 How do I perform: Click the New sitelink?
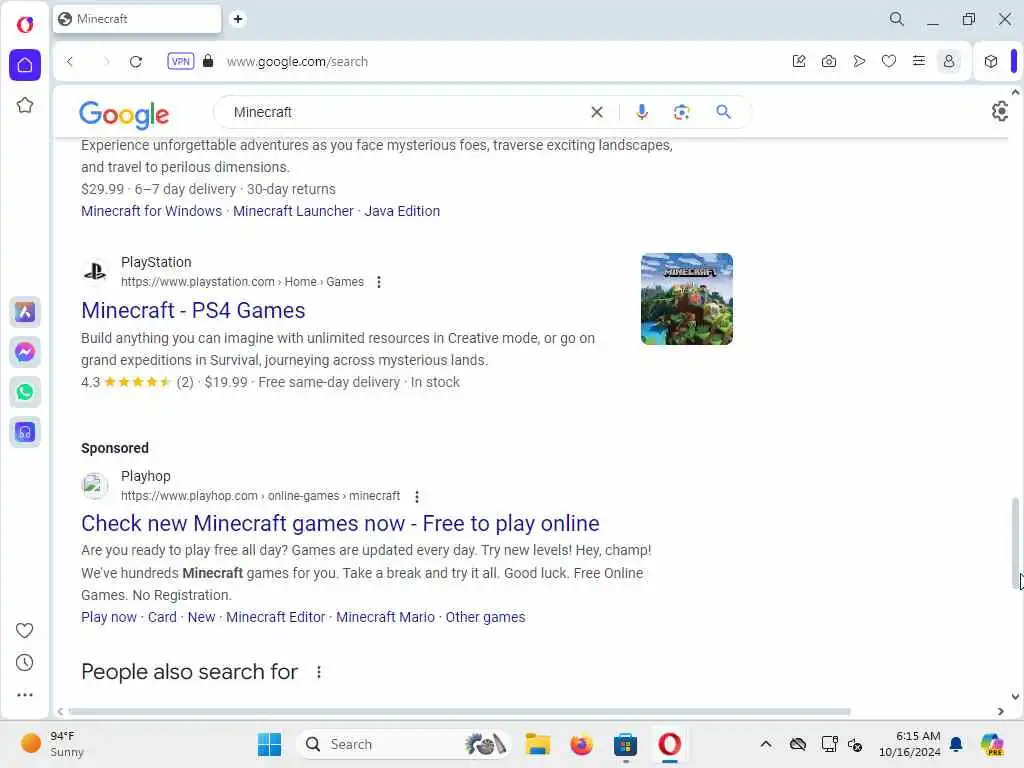201,617
